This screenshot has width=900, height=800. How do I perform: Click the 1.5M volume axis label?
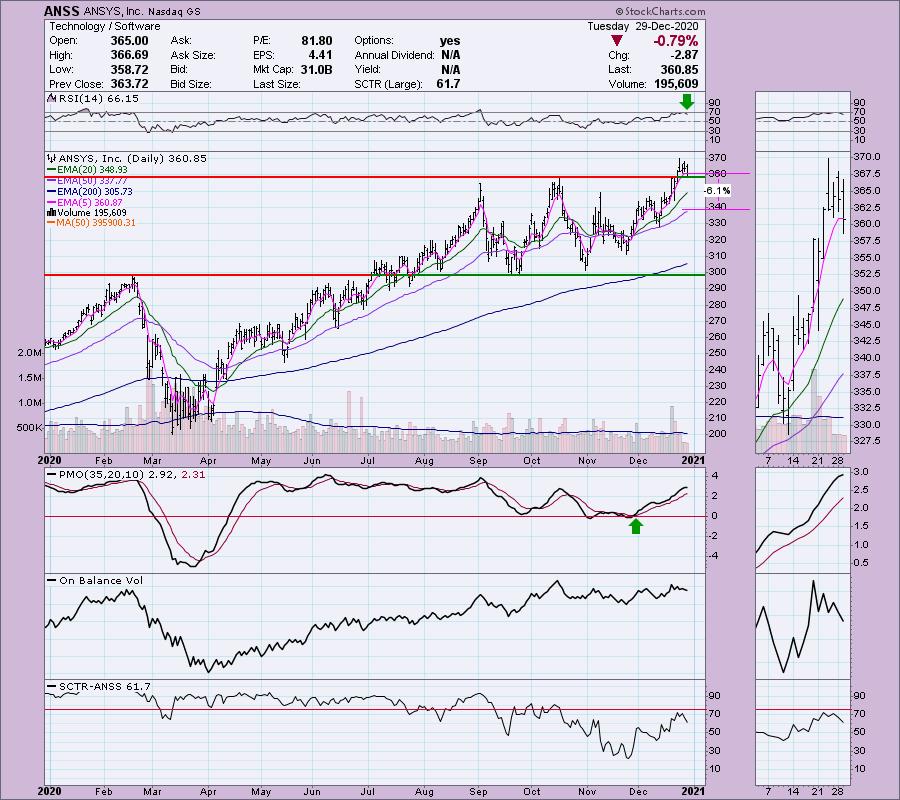[x=30, y=378]
